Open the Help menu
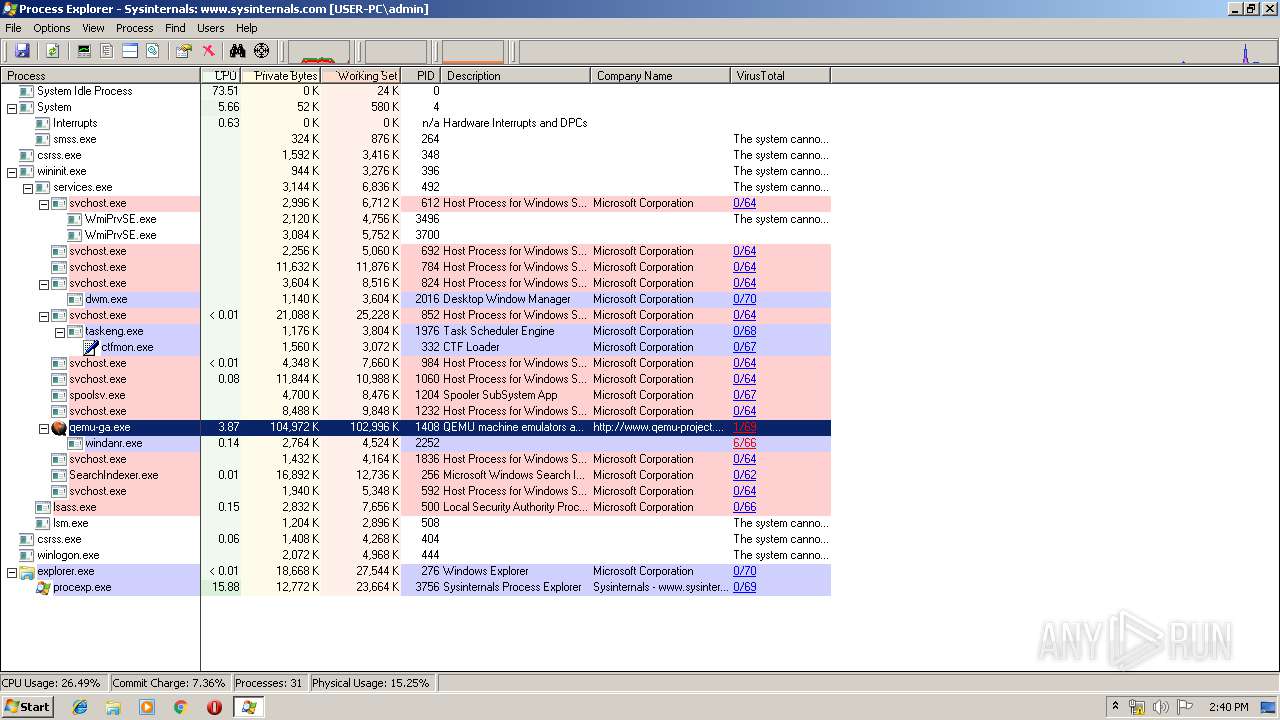The image size is (1280, 720). (246, 28)
